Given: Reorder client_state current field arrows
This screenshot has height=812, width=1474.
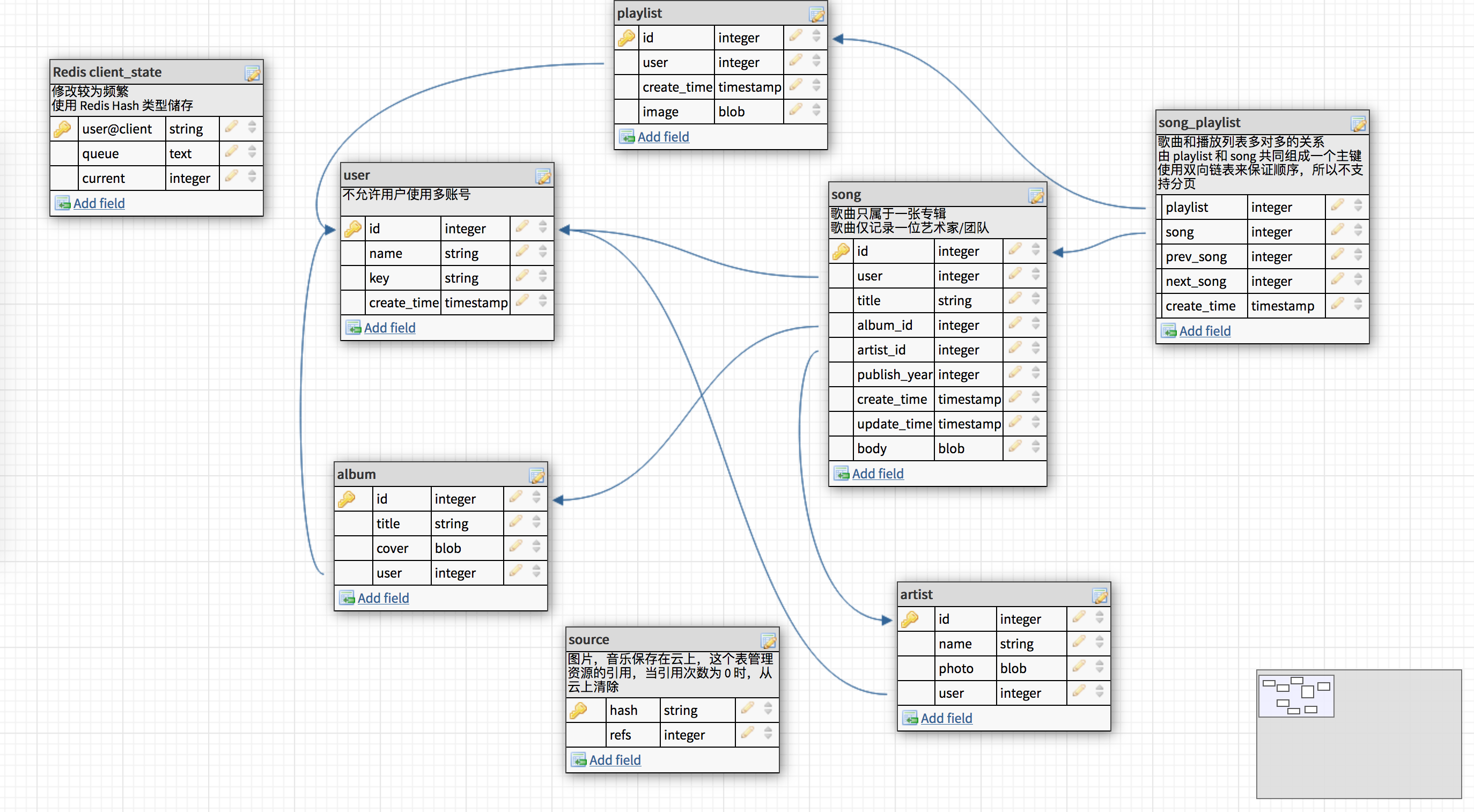Looking at the screenshot, I should click(252, 177).
